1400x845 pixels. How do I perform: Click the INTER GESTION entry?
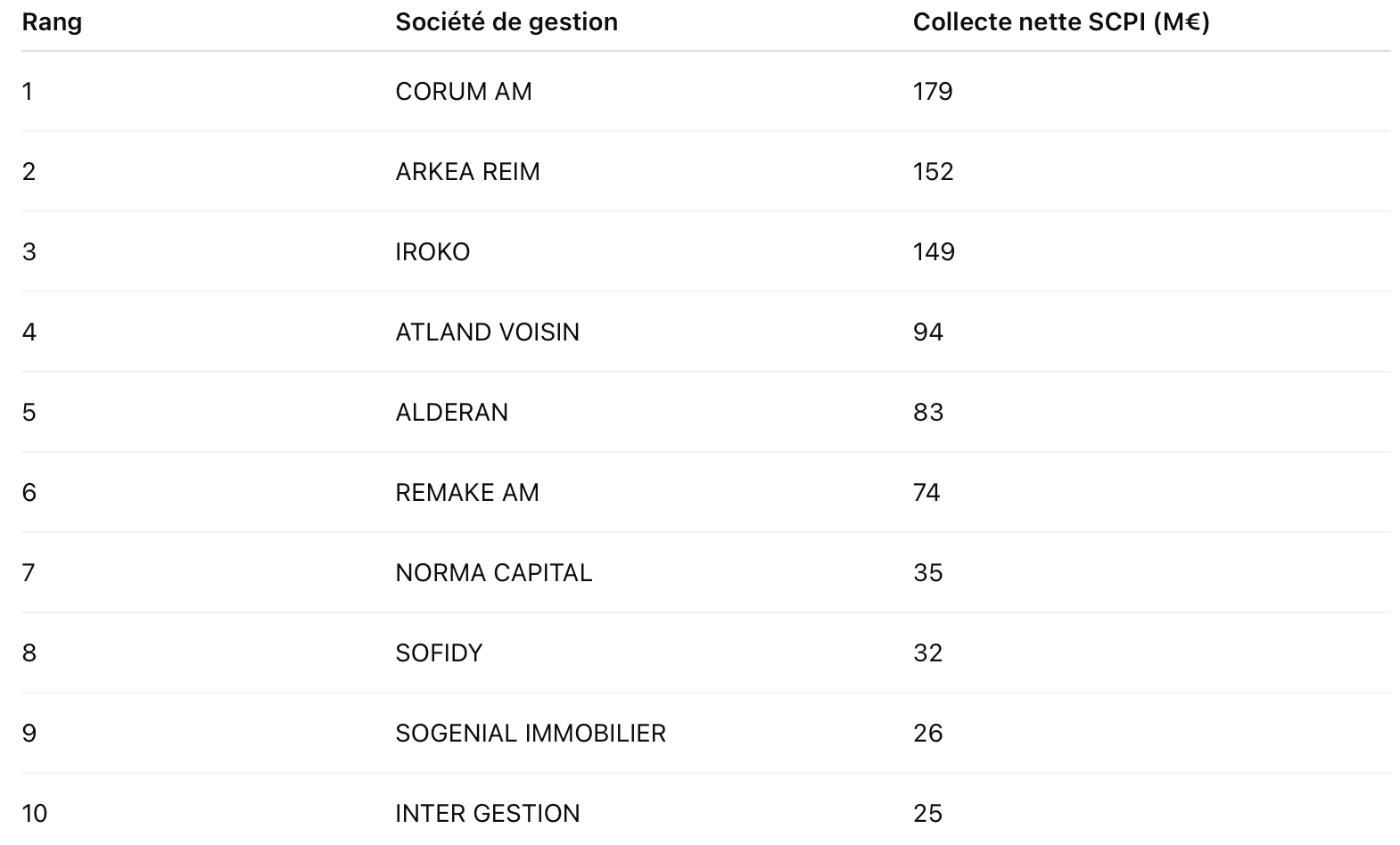pos(488,814)
